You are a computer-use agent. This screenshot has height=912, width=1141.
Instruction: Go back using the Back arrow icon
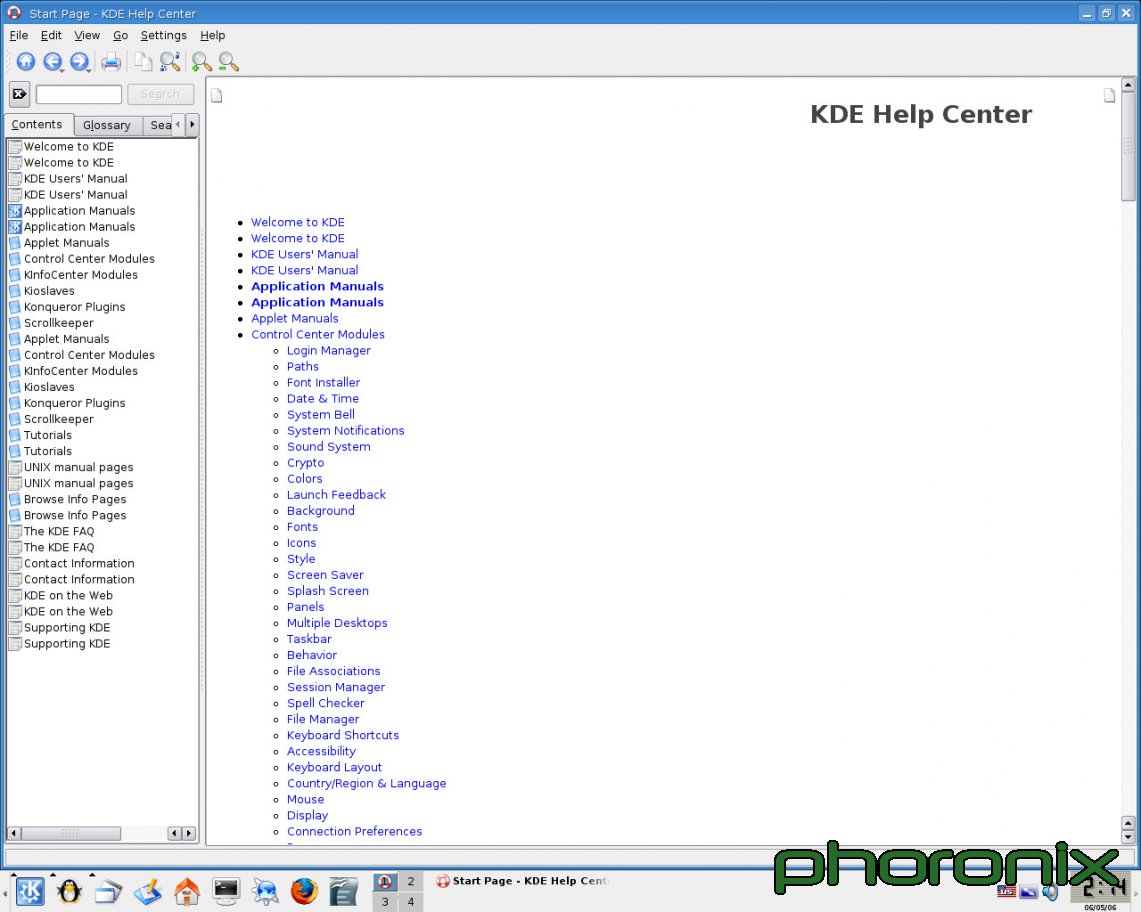point(52,62)
